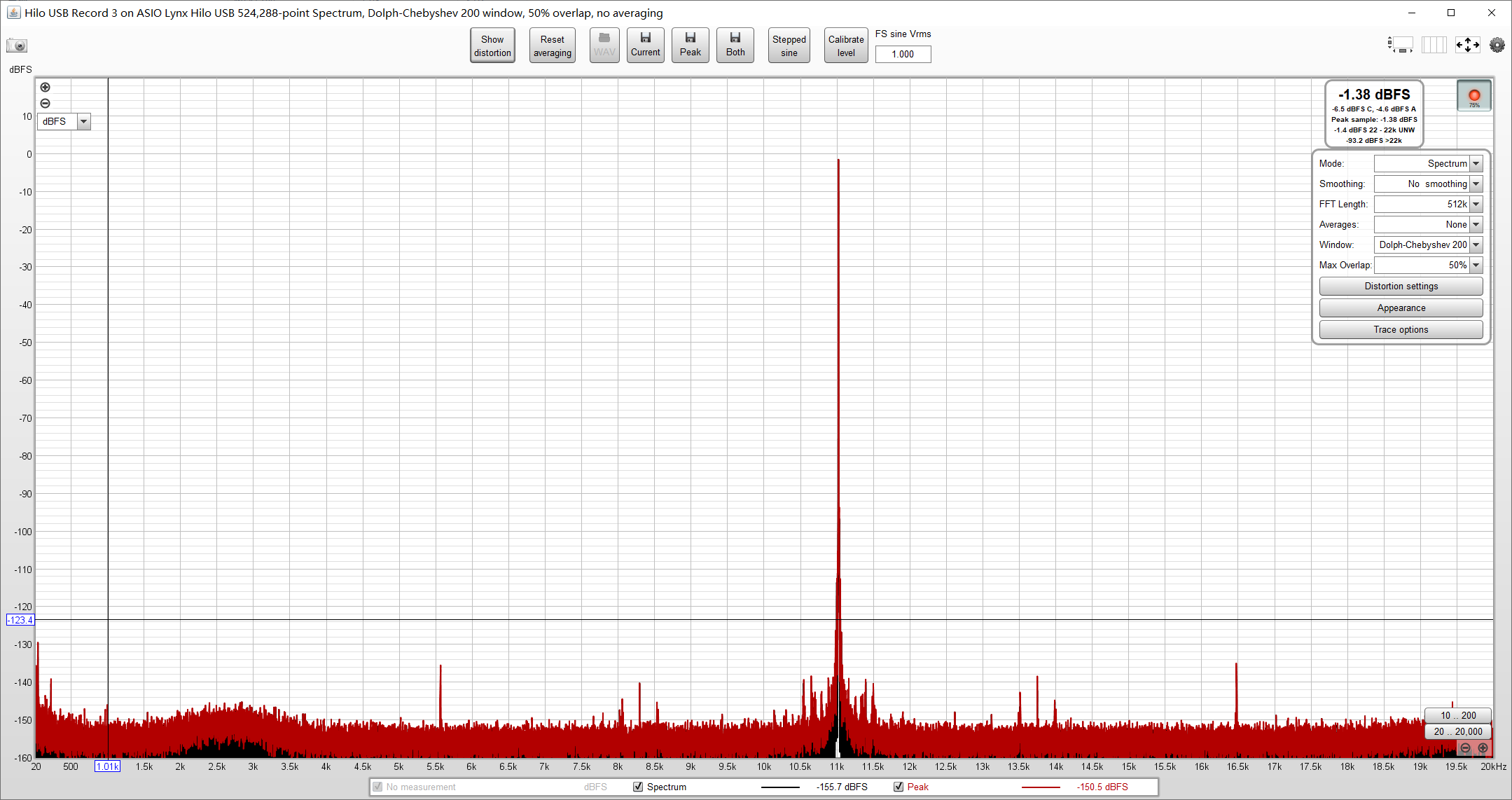The image size is (1512, 800).
Task: Set range to 20 .. 20,000
Action: click(x=1458, y=731)
